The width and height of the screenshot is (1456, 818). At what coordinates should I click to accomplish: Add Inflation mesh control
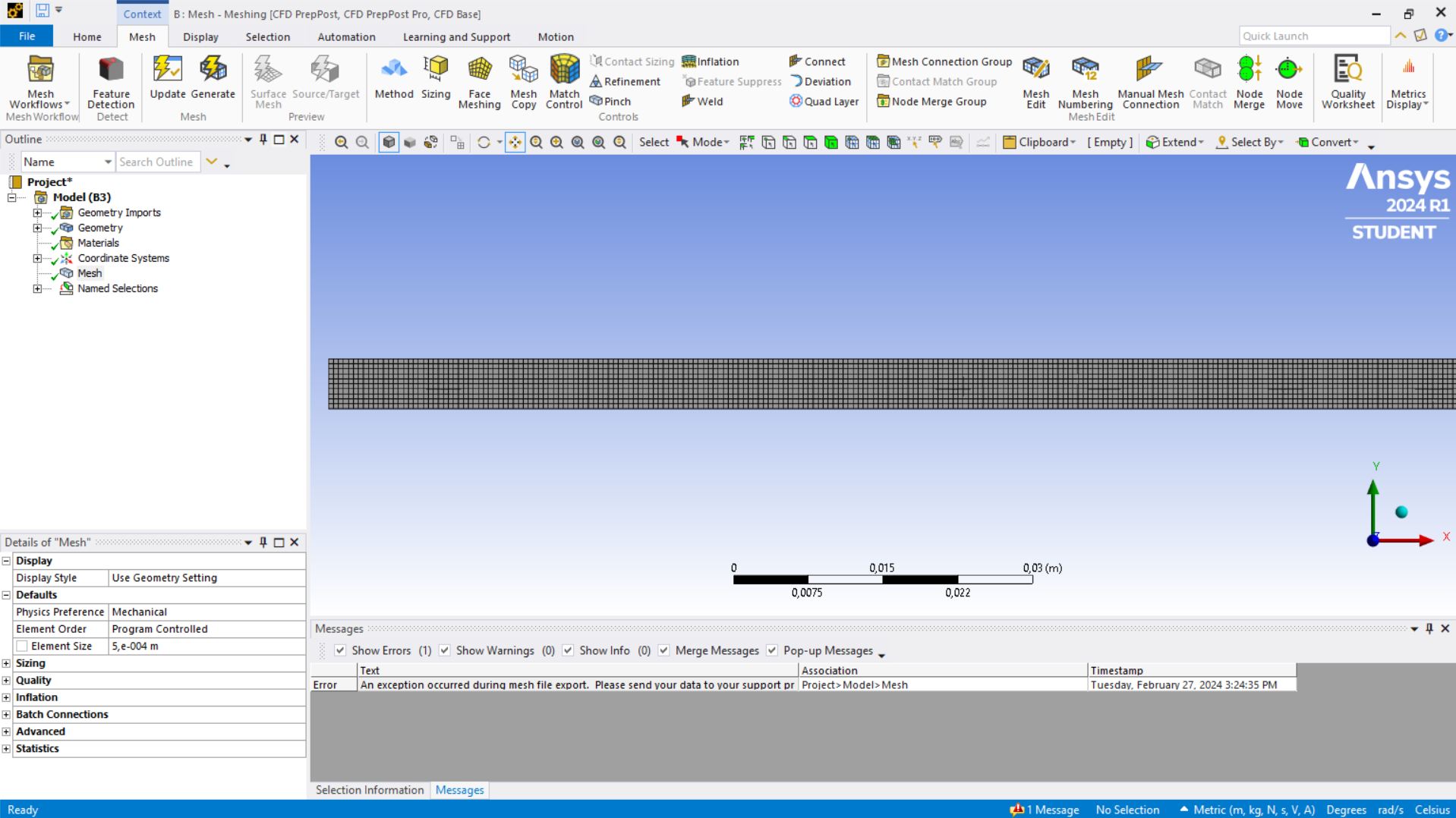click(711, 61)
